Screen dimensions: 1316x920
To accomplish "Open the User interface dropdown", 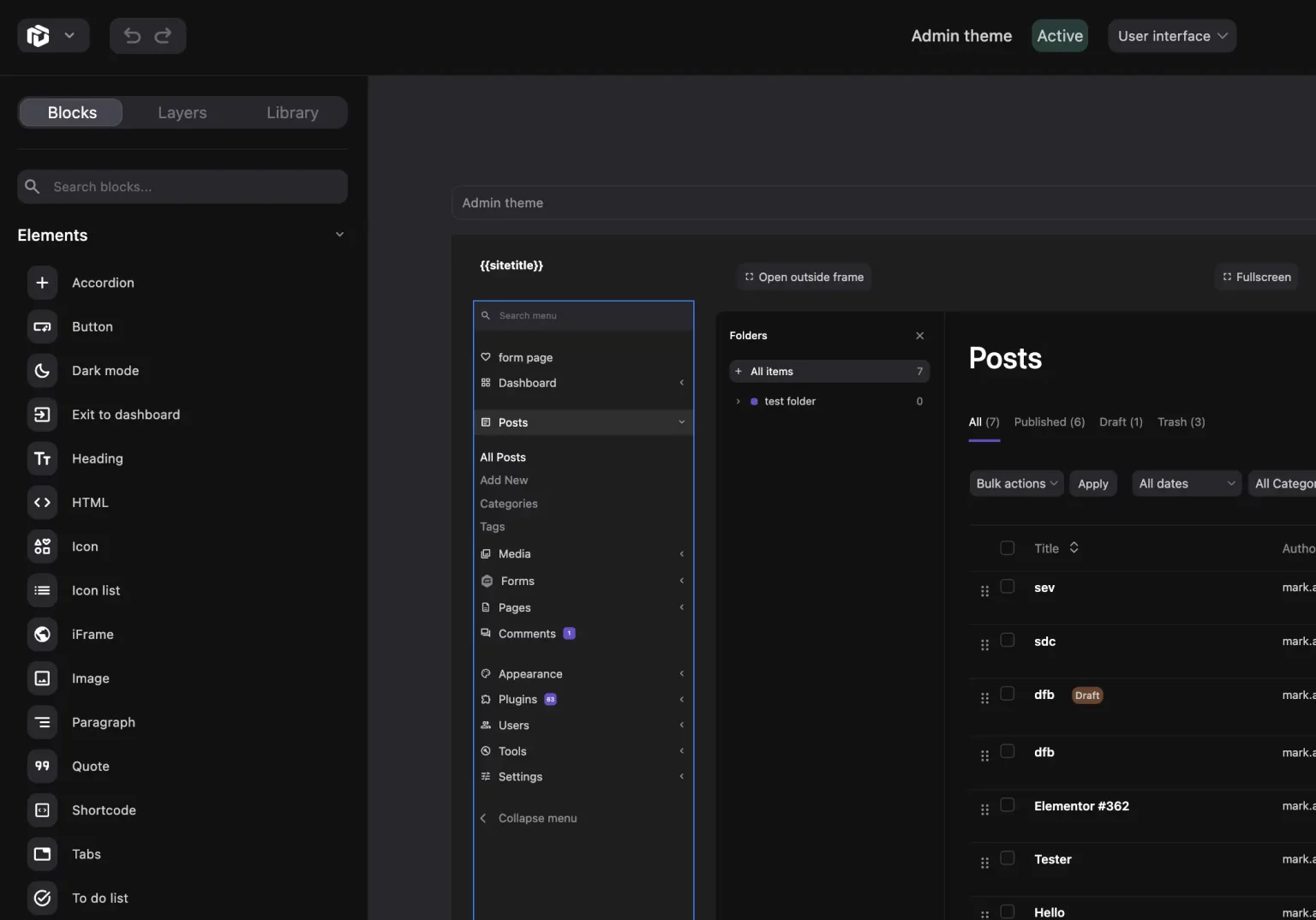I will pyautogui.click(x=1171, y=36).
